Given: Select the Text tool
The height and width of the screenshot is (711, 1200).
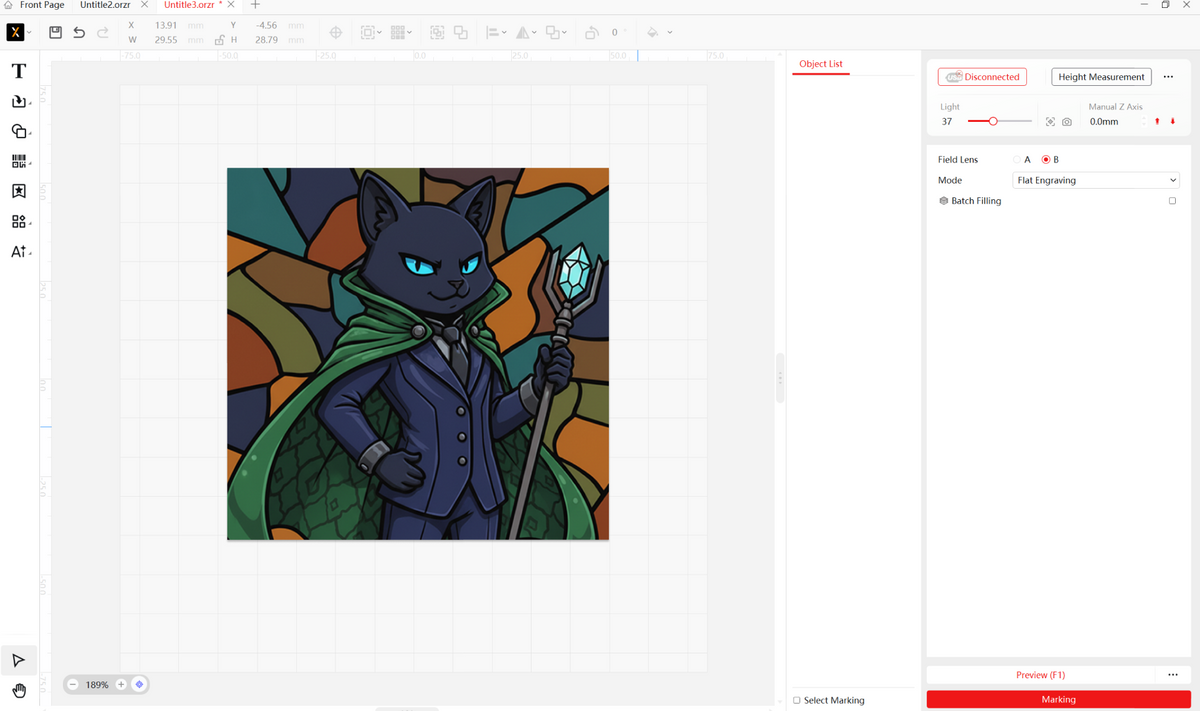Looking at the screenshot, I should click(x=18, y=70).
